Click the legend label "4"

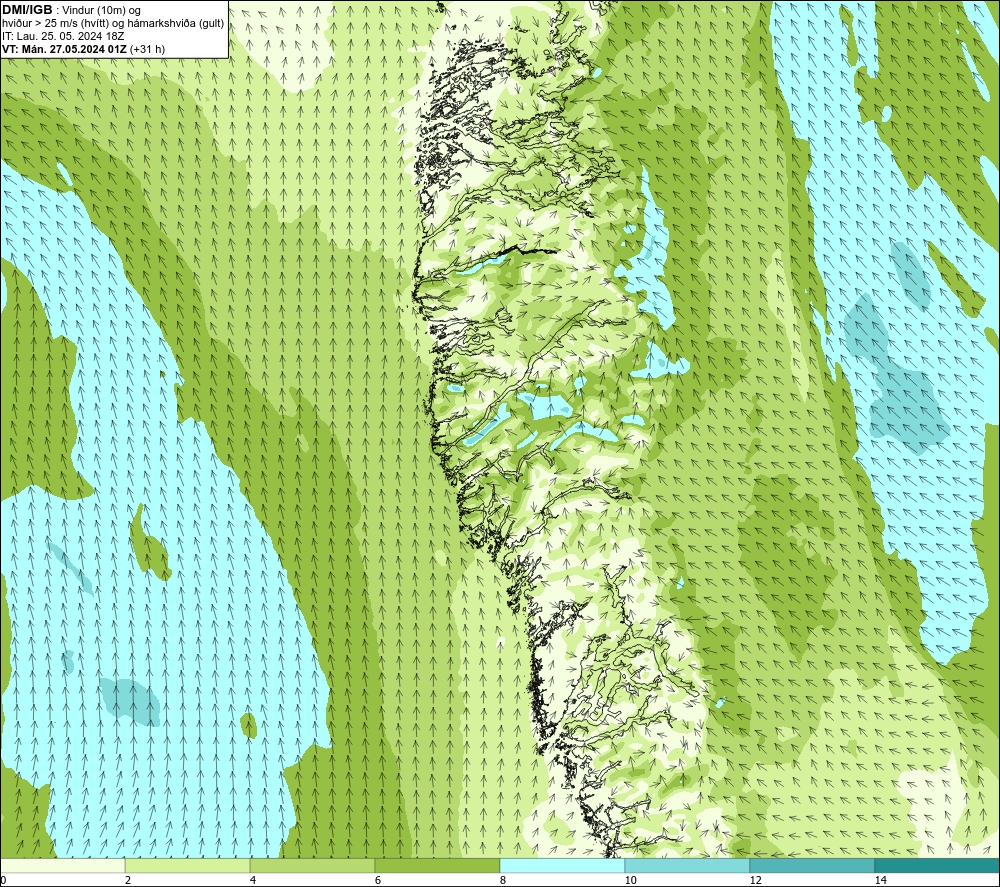(x=253, y=881)
